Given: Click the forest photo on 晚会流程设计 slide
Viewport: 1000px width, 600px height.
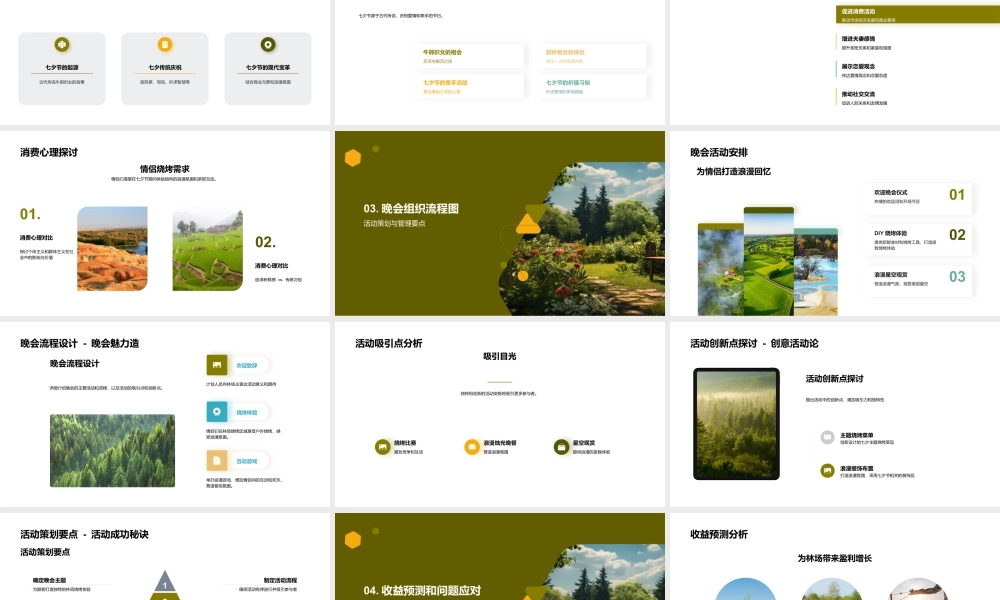Looking at the screenshot, I should 112,450.
